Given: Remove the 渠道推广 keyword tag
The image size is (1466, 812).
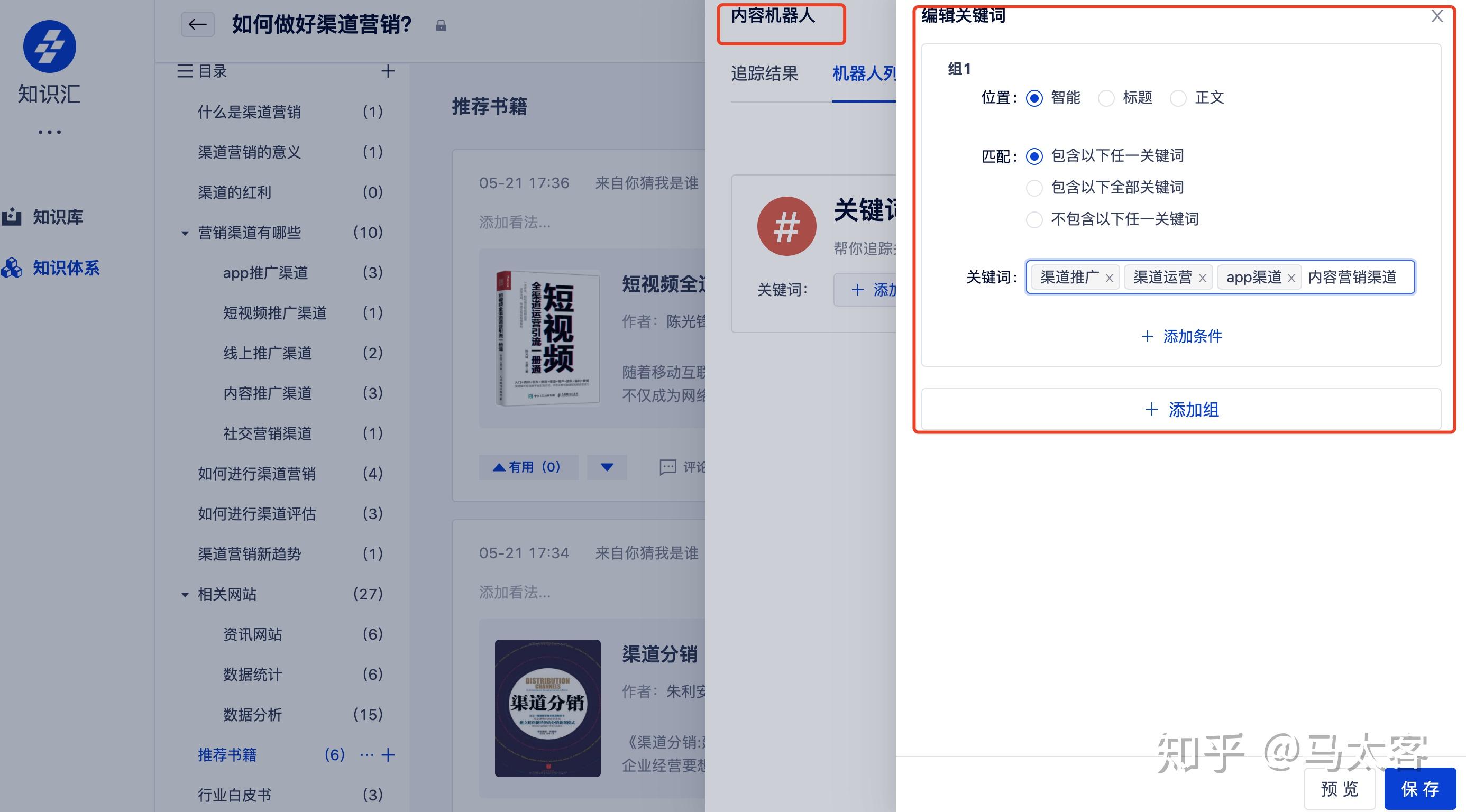Looking at the screenshot, I should [x=1109, y=278].
